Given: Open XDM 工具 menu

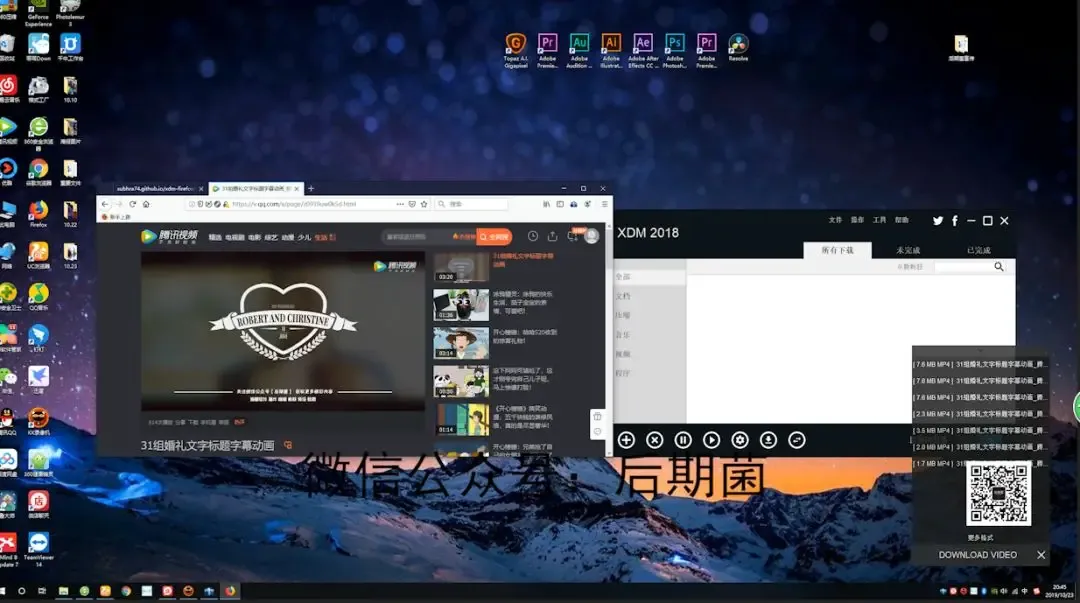Looking at the screenshot, I should tap(880, 220).
